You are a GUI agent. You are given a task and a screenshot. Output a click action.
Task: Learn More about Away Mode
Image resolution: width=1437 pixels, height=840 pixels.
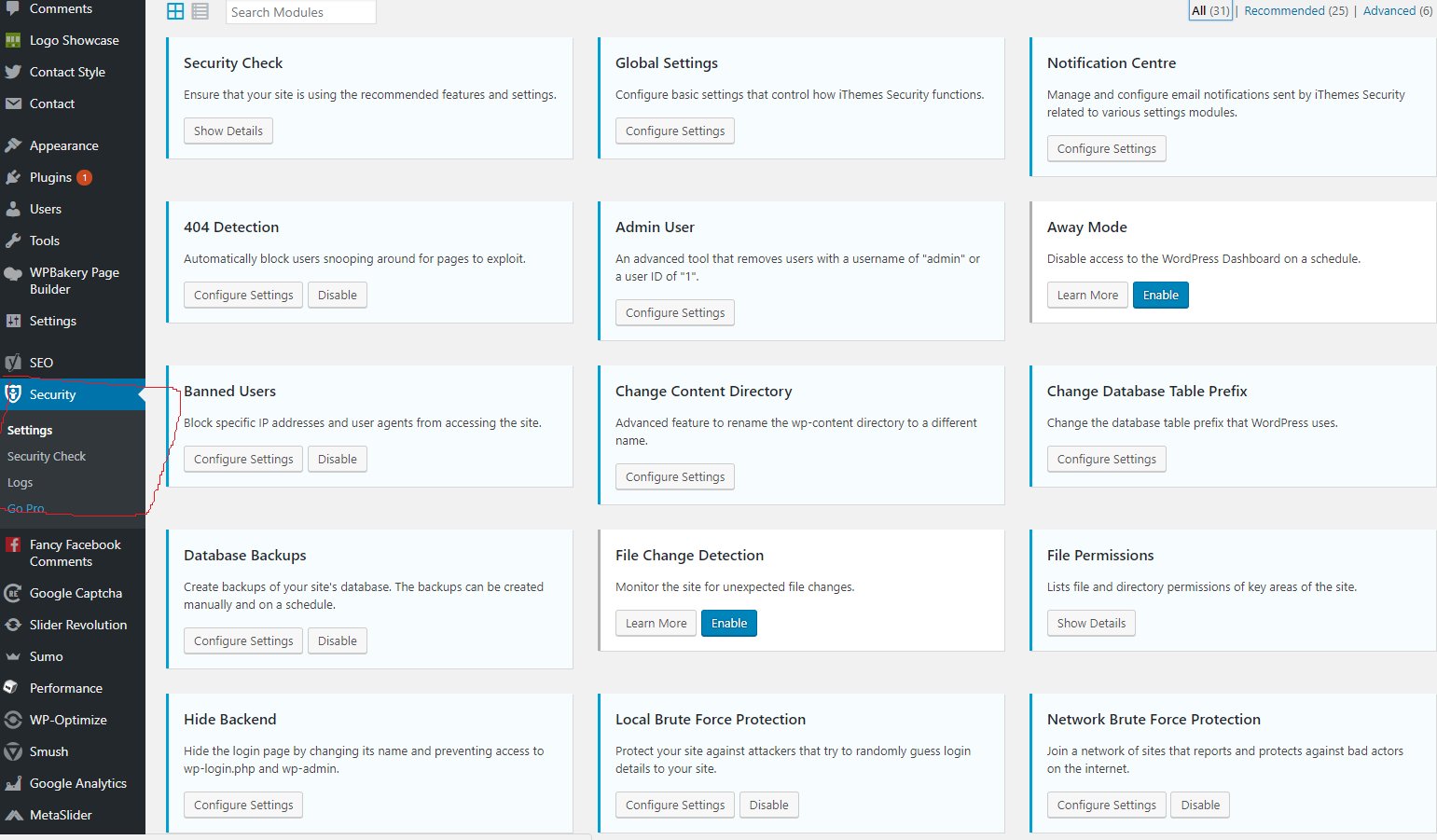tap(1087, 296)
